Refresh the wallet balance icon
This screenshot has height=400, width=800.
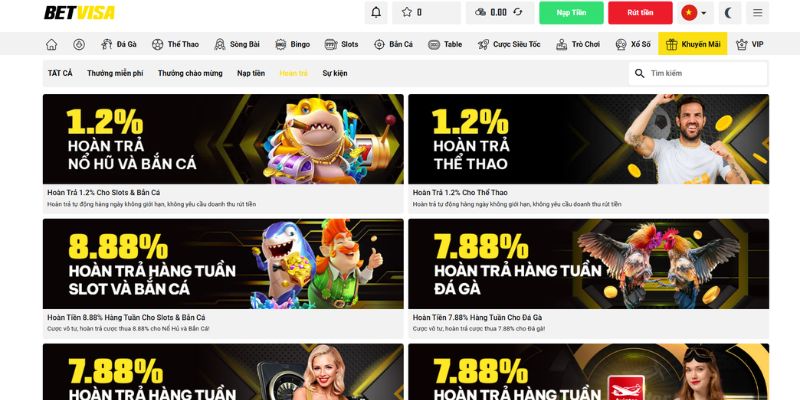pos(518,12)
